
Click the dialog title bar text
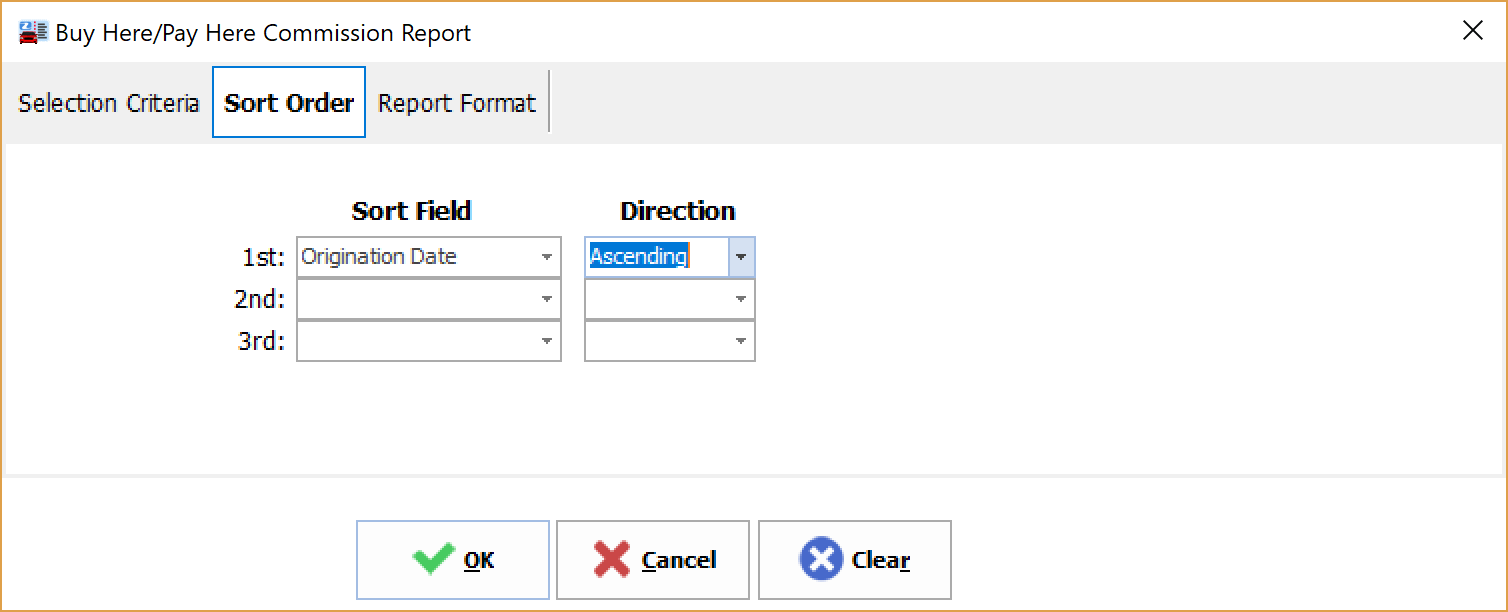coord(263,33)
